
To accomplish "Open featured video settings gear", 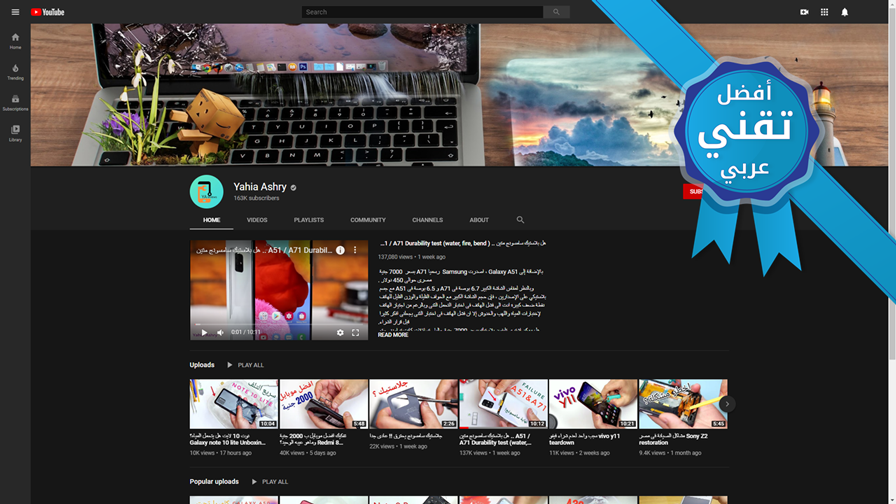I will pyautogui.click(x=340, y=332).
